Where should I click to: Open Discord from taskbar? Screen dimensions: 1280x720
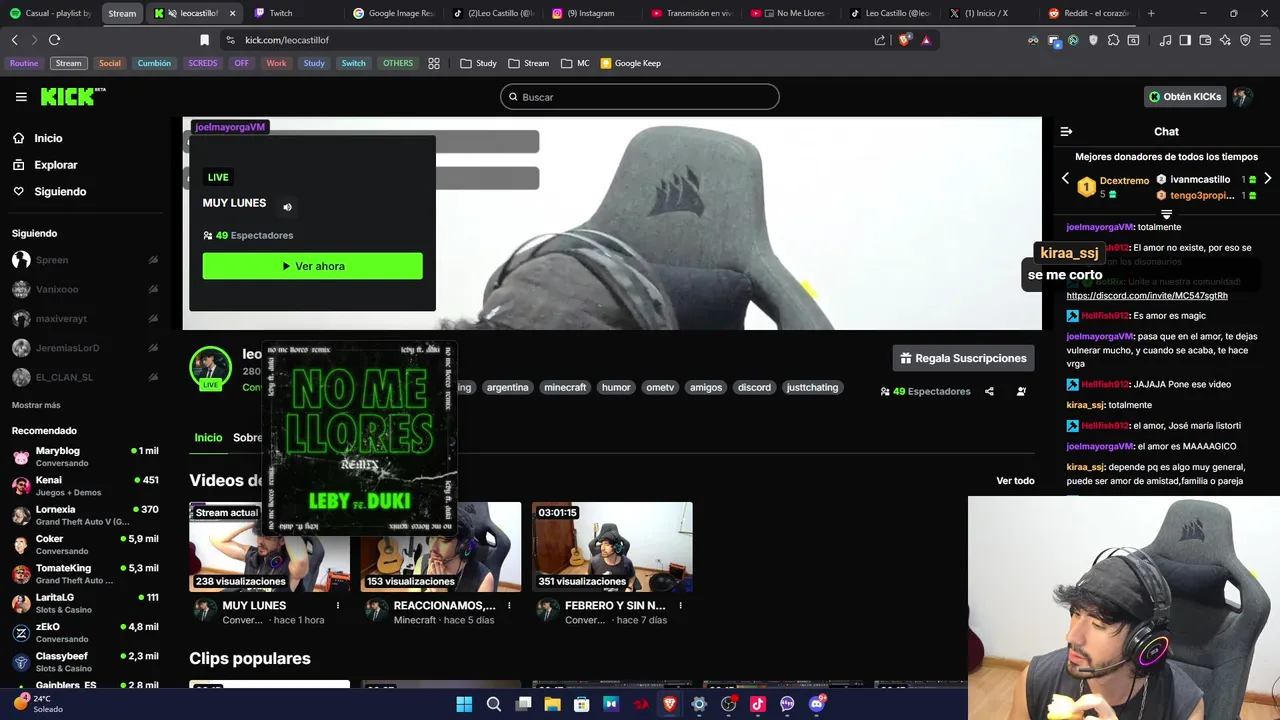pos(817,704)
